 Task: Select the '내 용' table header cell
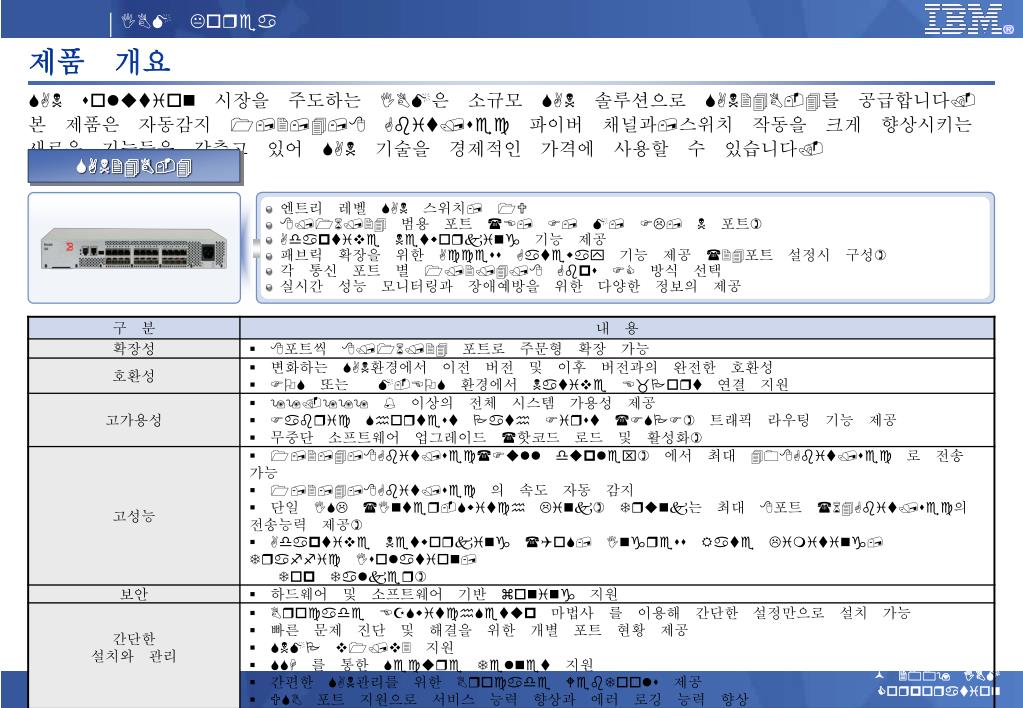pos(617,328)
